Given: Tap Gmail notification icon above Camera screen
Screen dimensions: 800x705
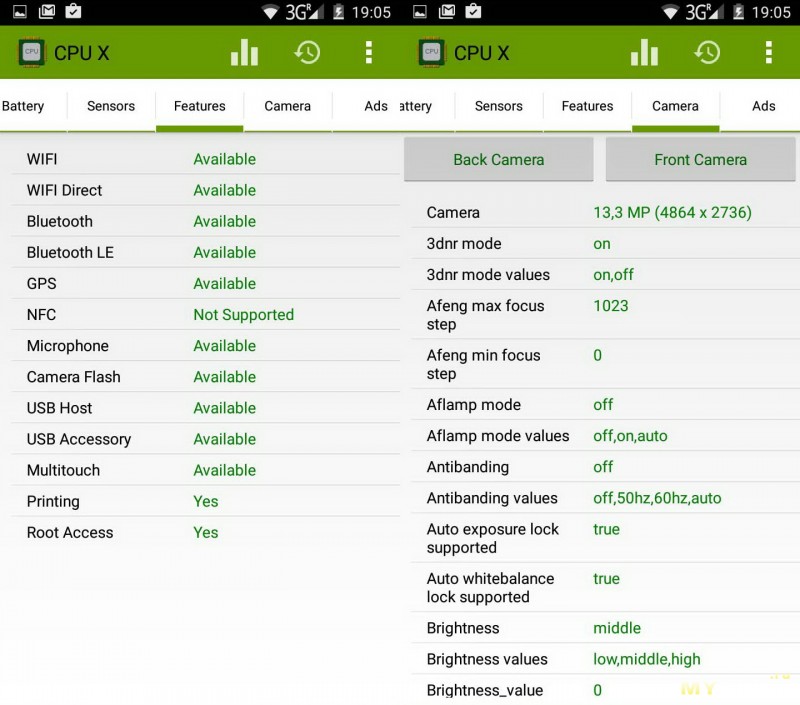Looking at the screenshot, I should tap(447, 11).
